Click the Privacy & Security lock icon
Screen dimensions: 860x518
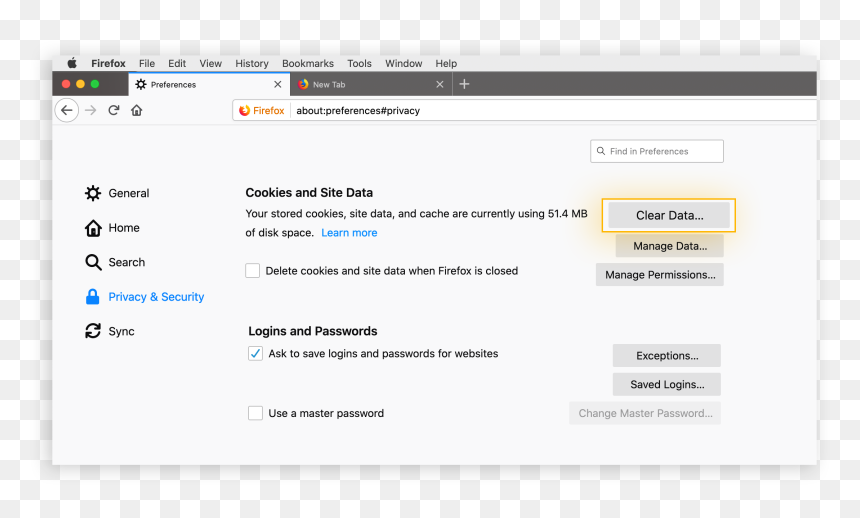point(93,297)
